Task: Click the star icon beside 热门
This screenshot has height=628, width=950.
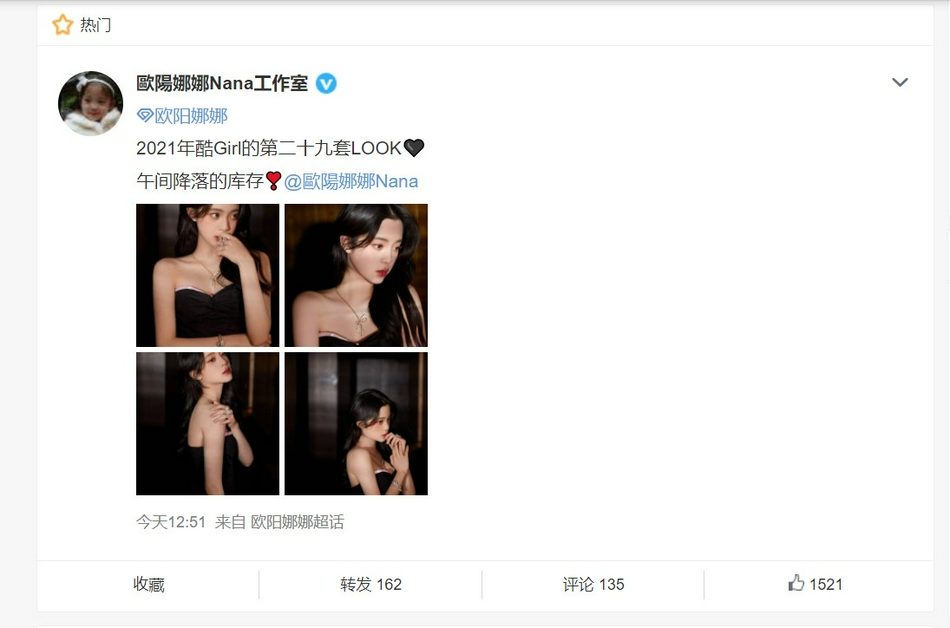Action: click(x=62, y=25)
